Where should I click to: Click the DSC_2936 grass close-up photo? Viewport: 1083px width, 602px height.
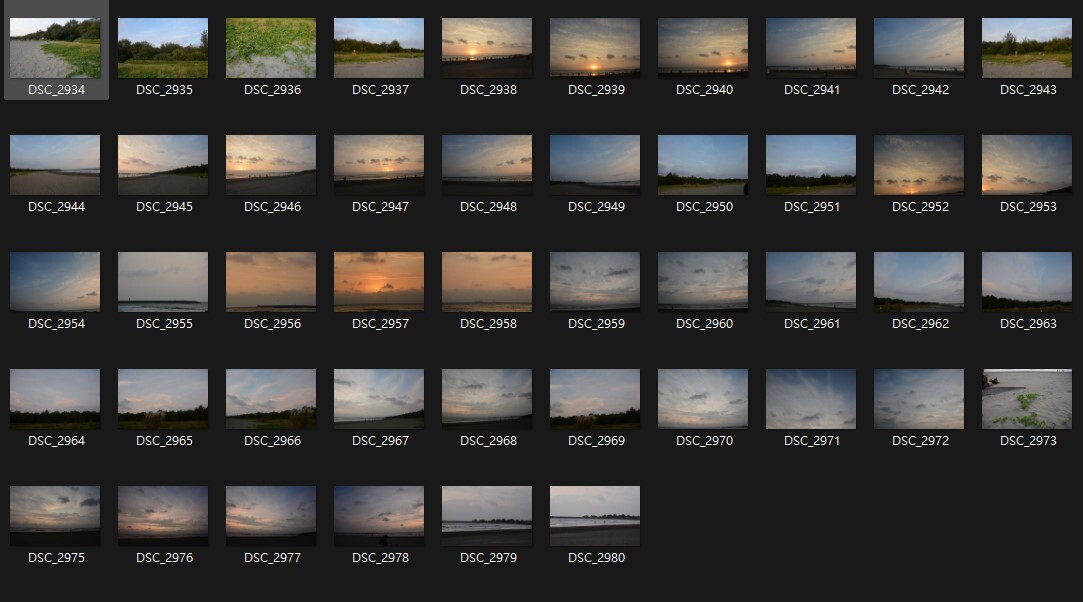[x=271, y=47]
